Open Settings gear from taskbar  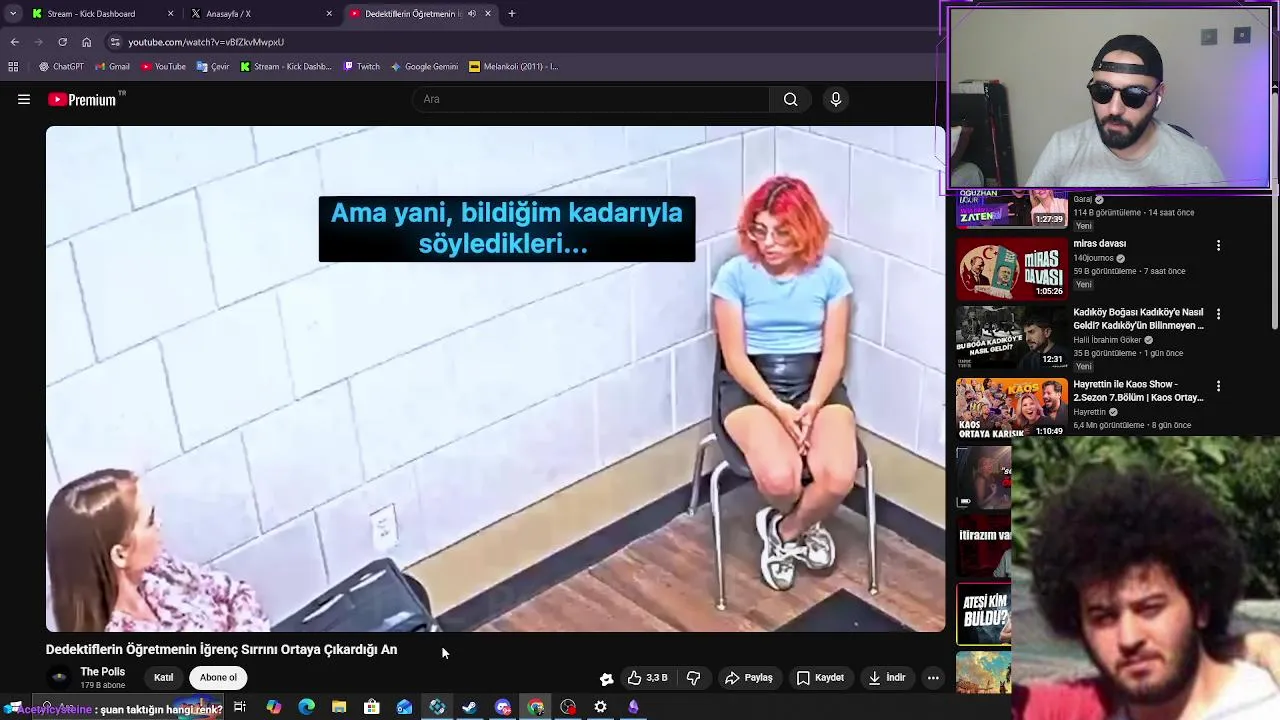[600, 707]
